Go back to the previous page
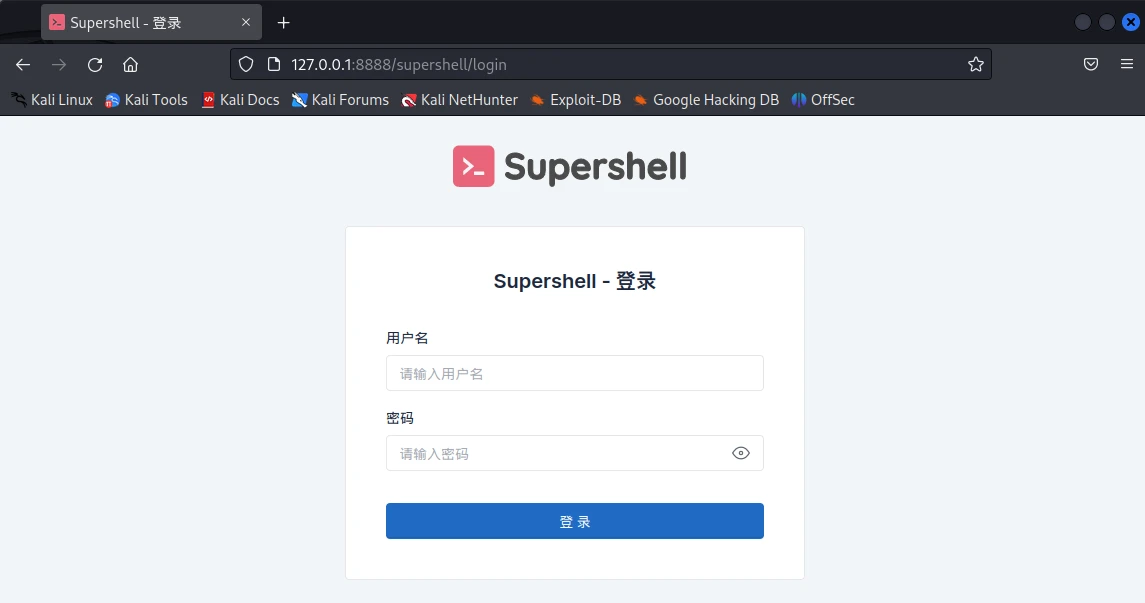The width and height of the screenshot is (1145, 603). click(23, 65)
